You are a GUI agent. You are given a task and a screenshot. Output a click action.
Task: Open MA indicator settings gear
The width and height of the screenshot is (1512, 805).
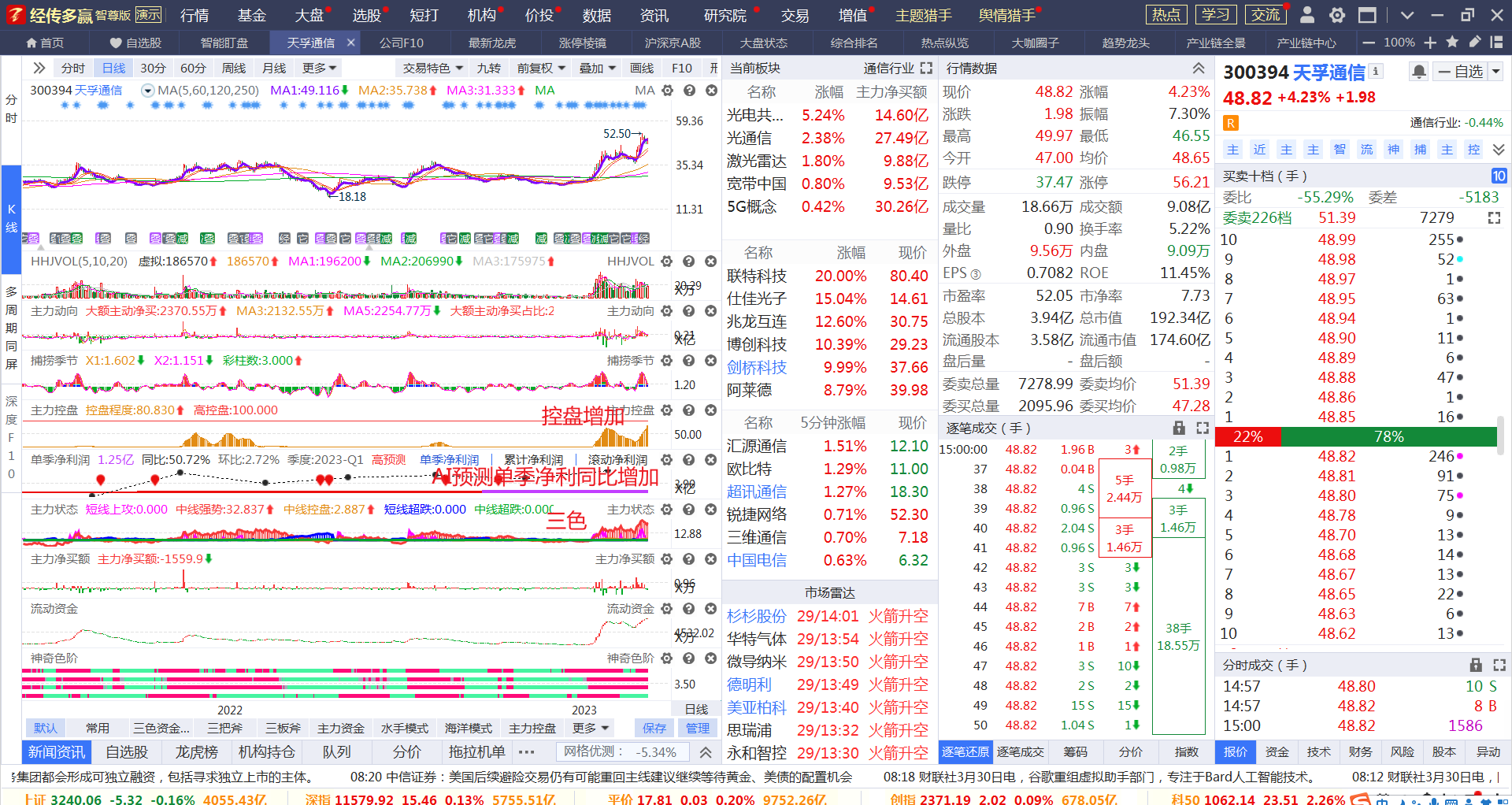(x=667, y=91)
